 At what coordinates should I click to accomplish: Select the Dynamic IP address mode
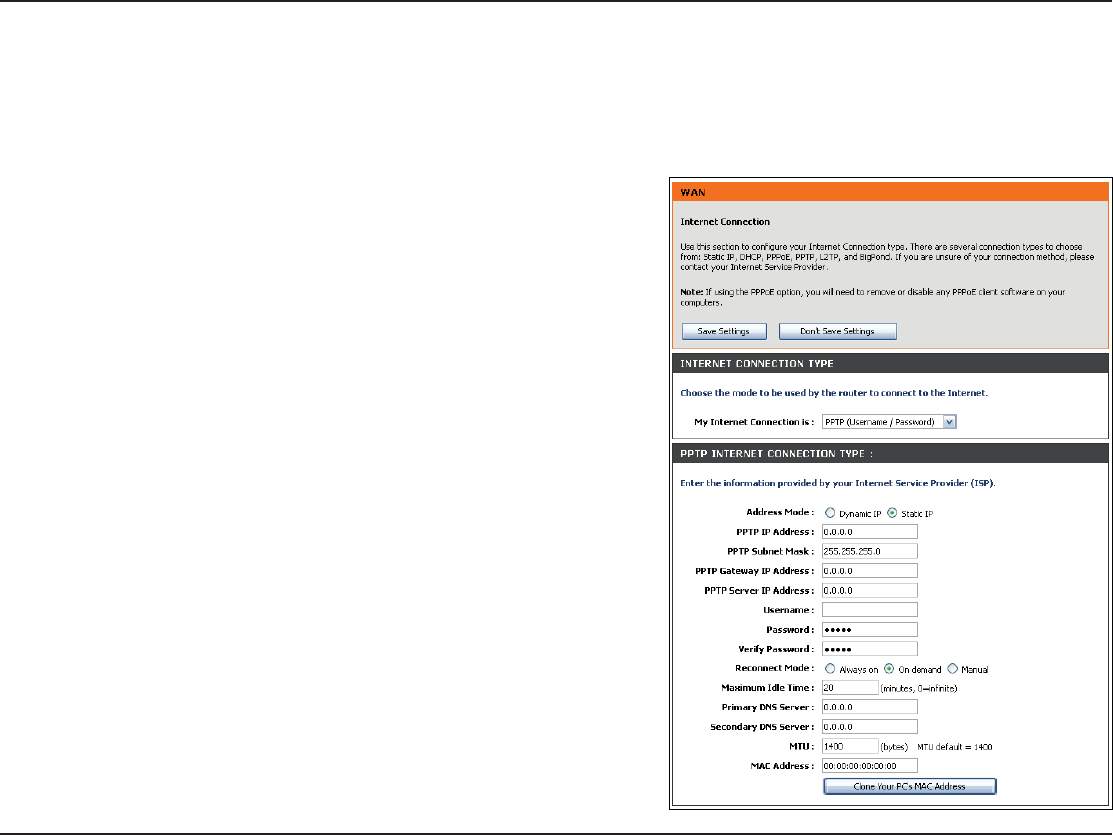click(x=830, y=513)
